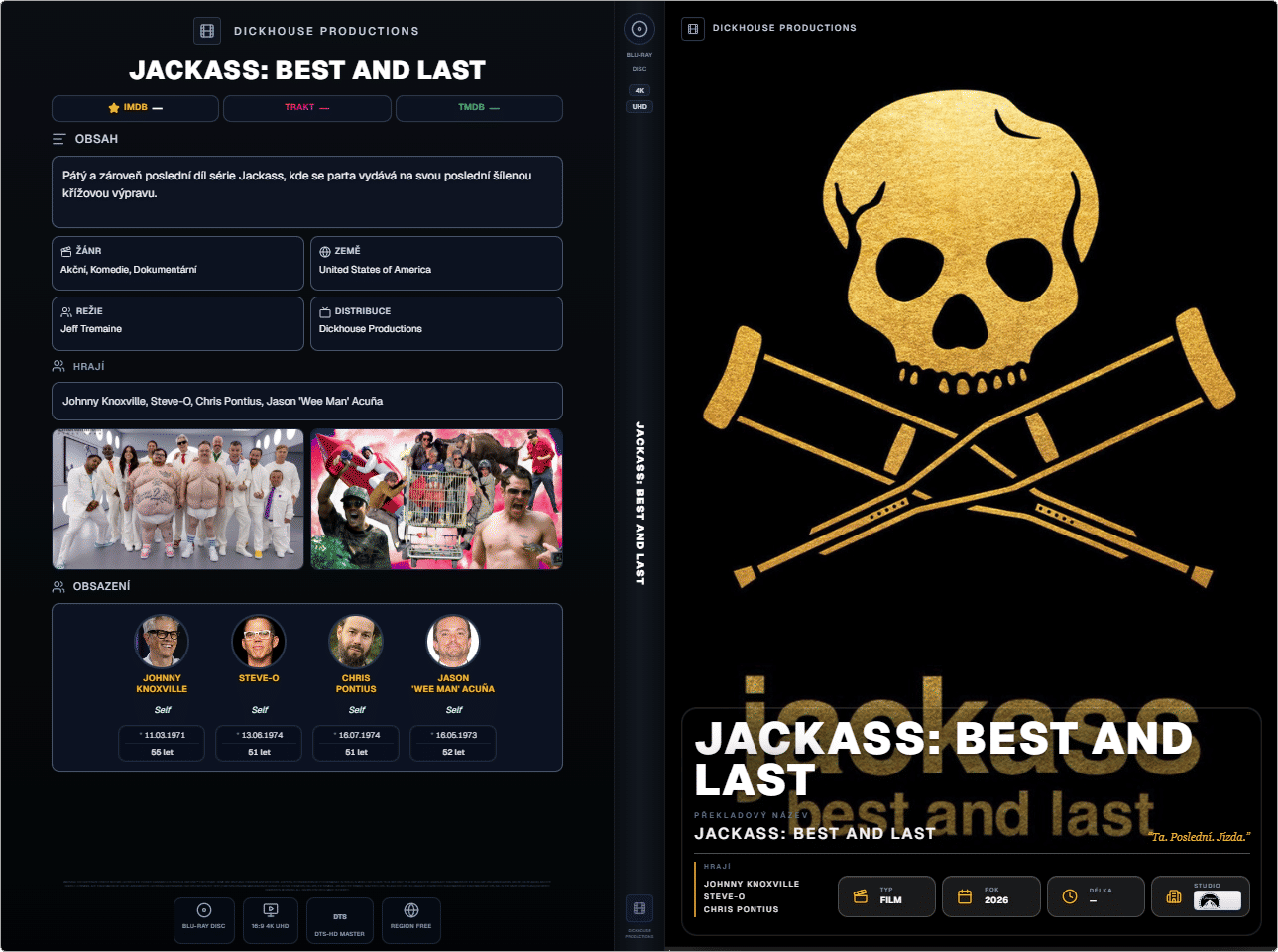Click the IMDB star icon
The height and width of the screenshot is (952, 1278).
[114, 108]
